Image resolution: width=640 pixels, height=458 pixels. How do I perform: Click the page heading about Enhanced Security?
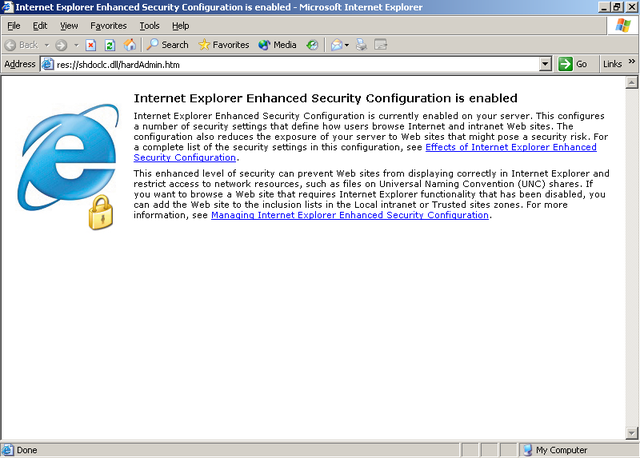pos(325,98)
